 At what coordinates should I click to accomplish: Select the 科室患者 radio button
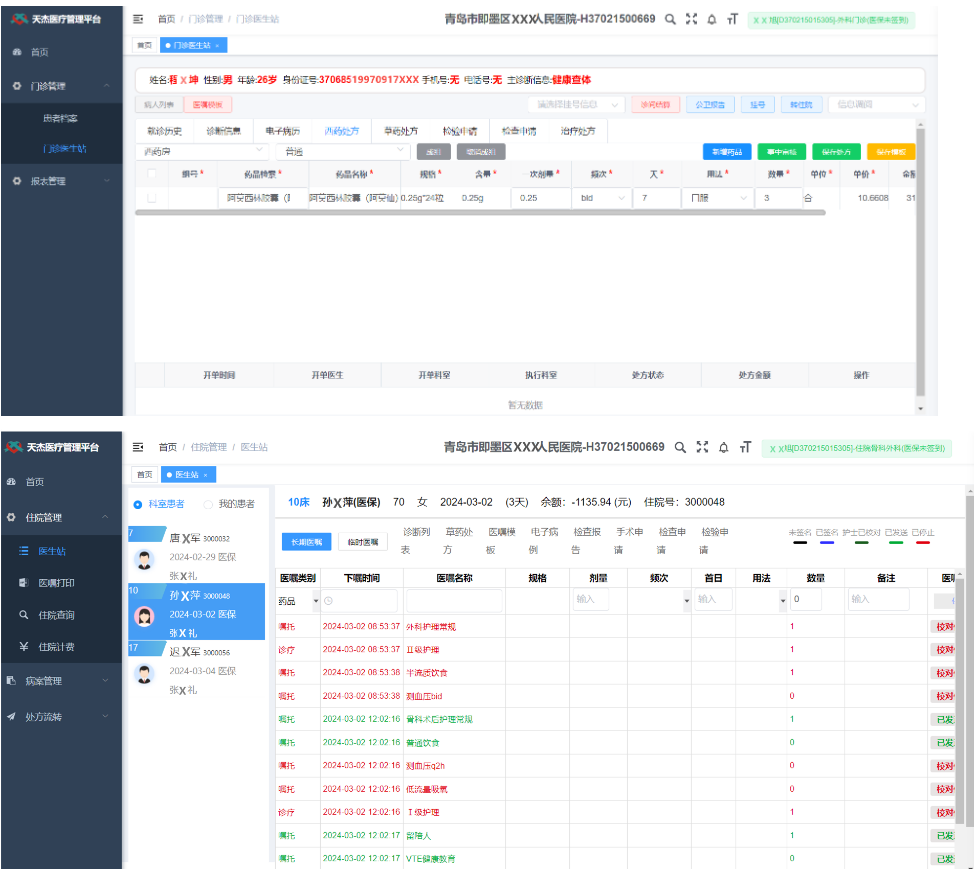(138, 504)
